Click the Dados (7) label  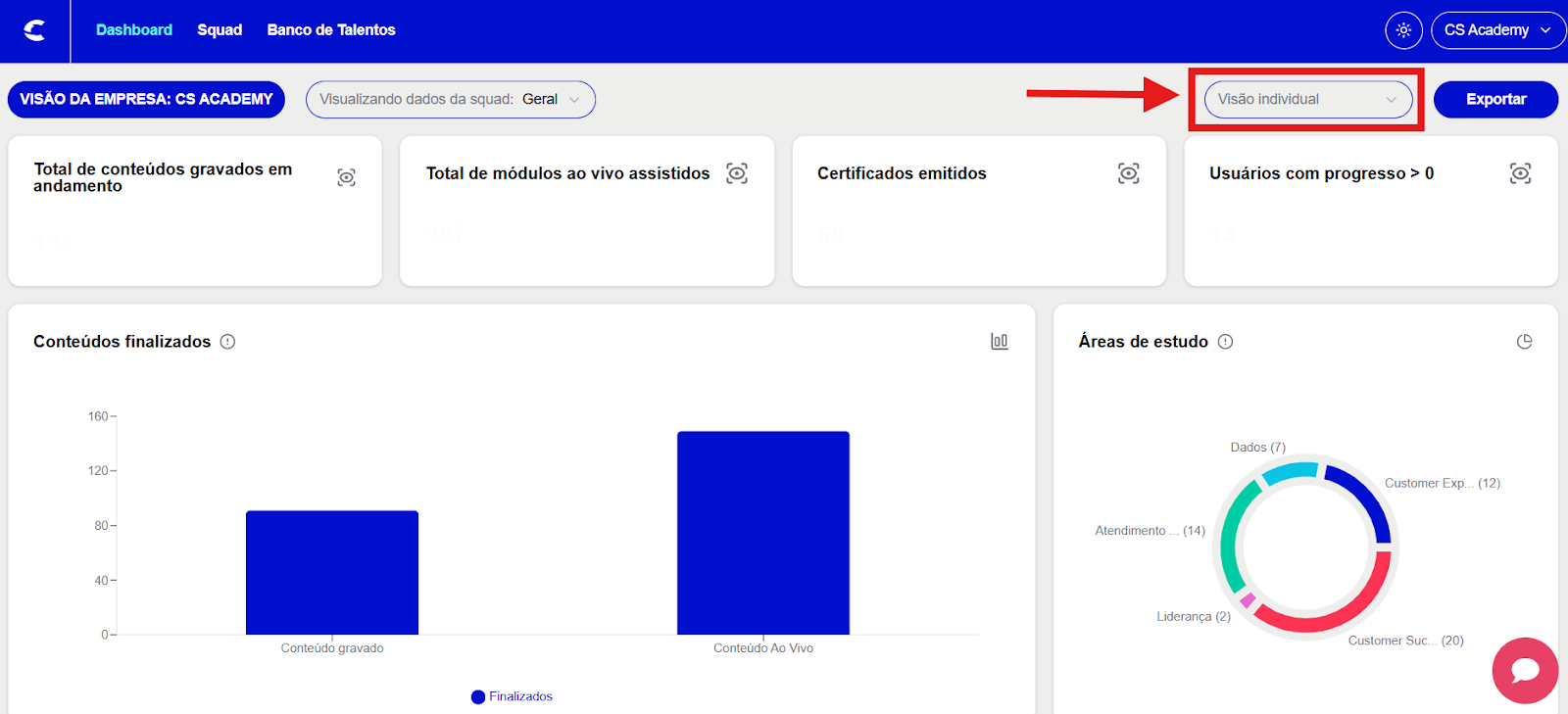[x=1258, y=448]
